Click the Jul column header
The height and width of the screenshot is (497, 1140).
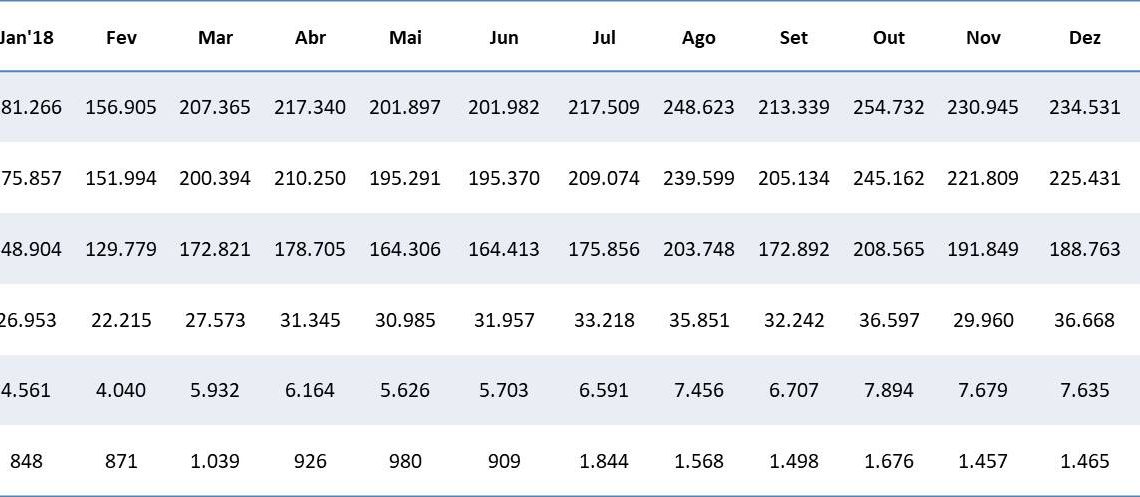click(x=604, y=38)
